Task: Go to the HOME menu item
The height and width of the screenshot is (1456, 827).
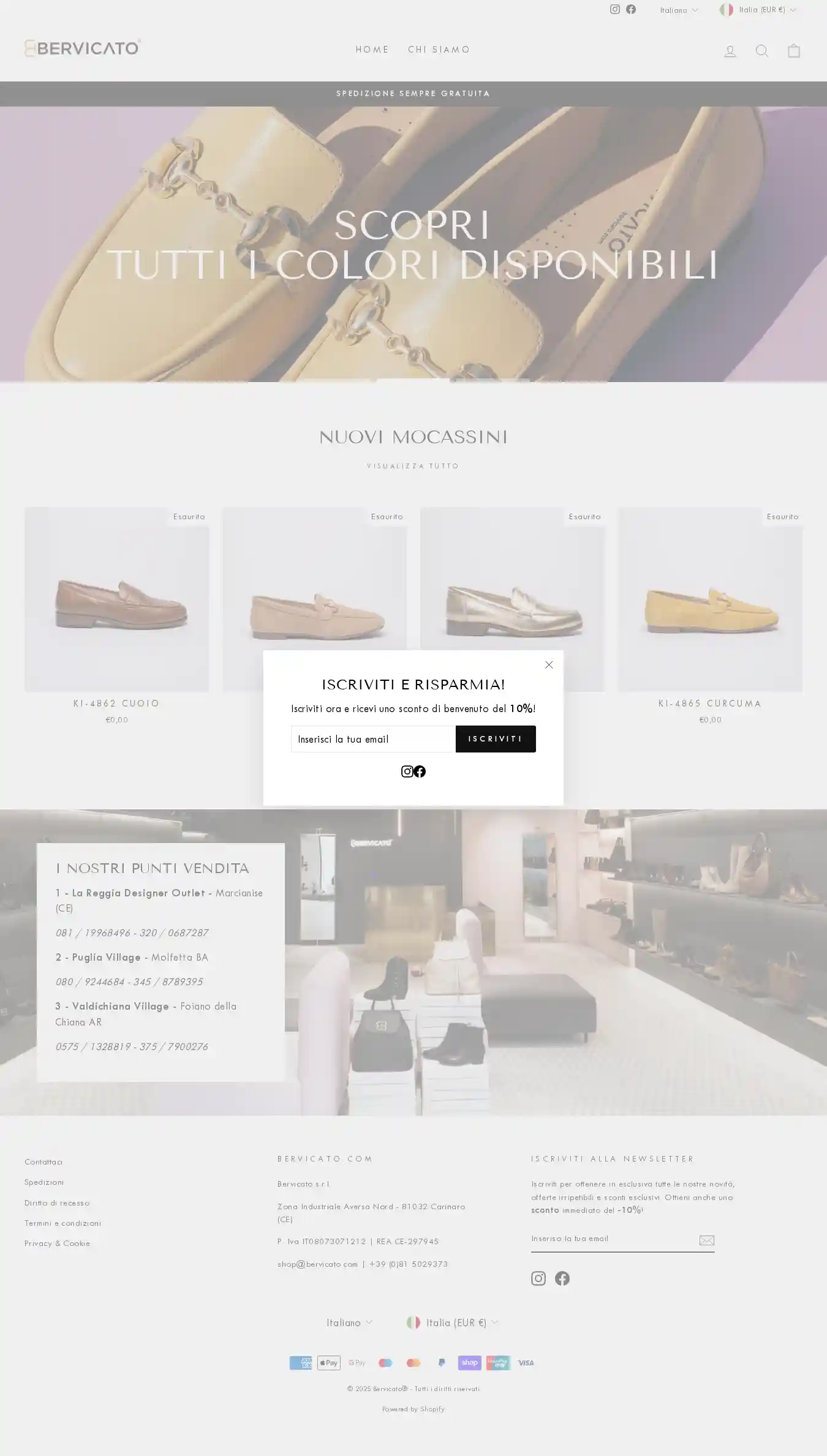Action: pyautogui.click(x=372, y=50)
